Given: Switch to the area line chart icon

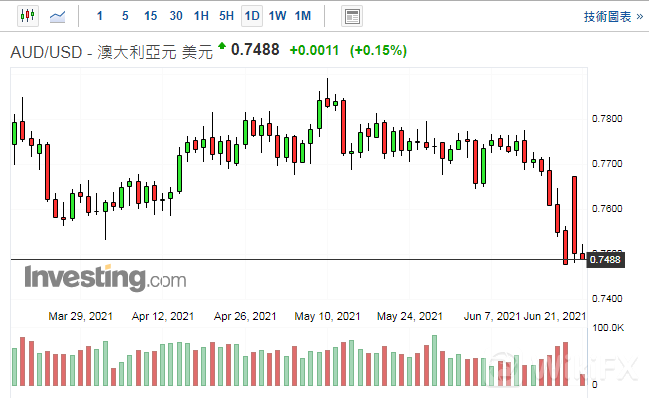Looking at the screenshot, I should (x=59, y=16).
